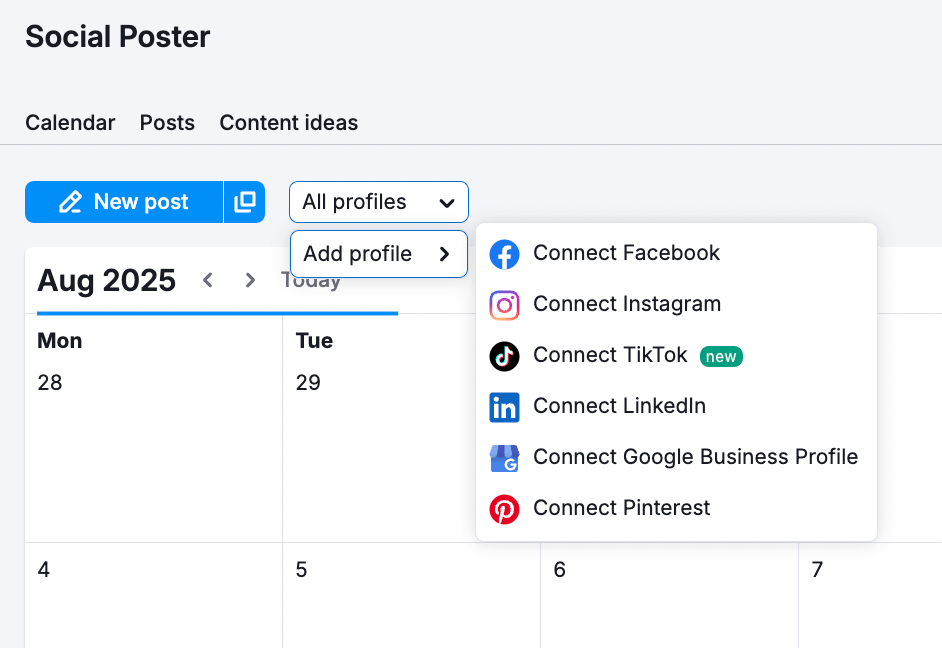
Task: Select the Calendar tab
Action: pyautogui.click(x=70, y=122)
